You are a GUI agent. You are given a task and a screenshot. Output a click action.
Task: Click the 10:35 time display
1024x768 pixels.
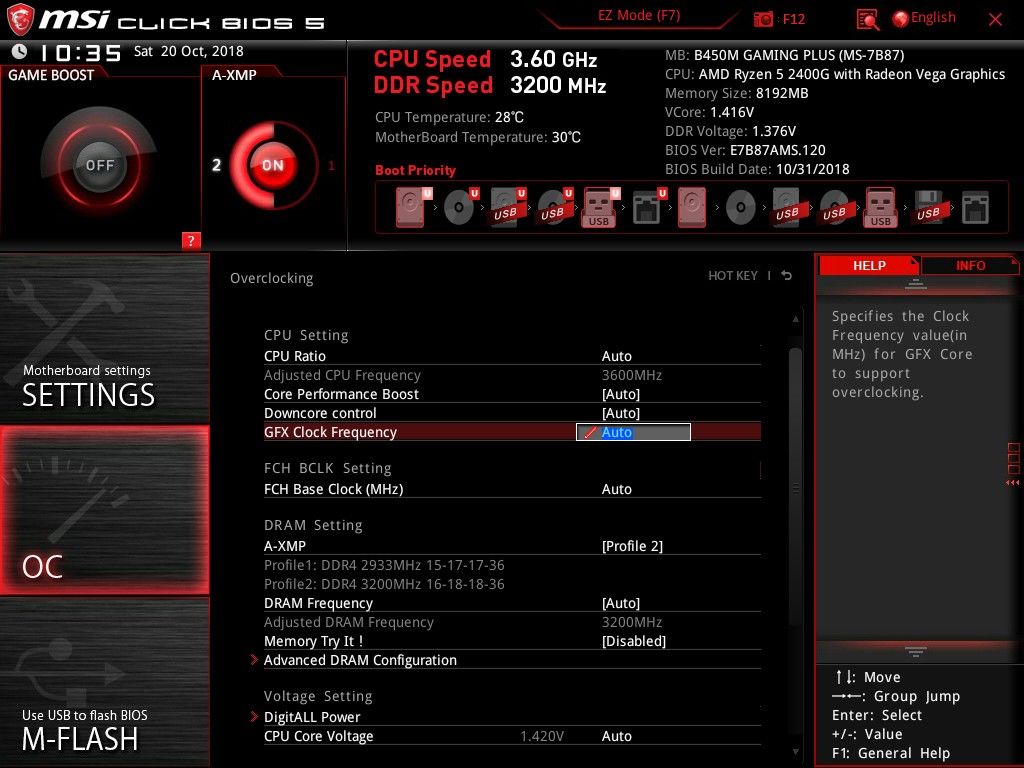80,53
